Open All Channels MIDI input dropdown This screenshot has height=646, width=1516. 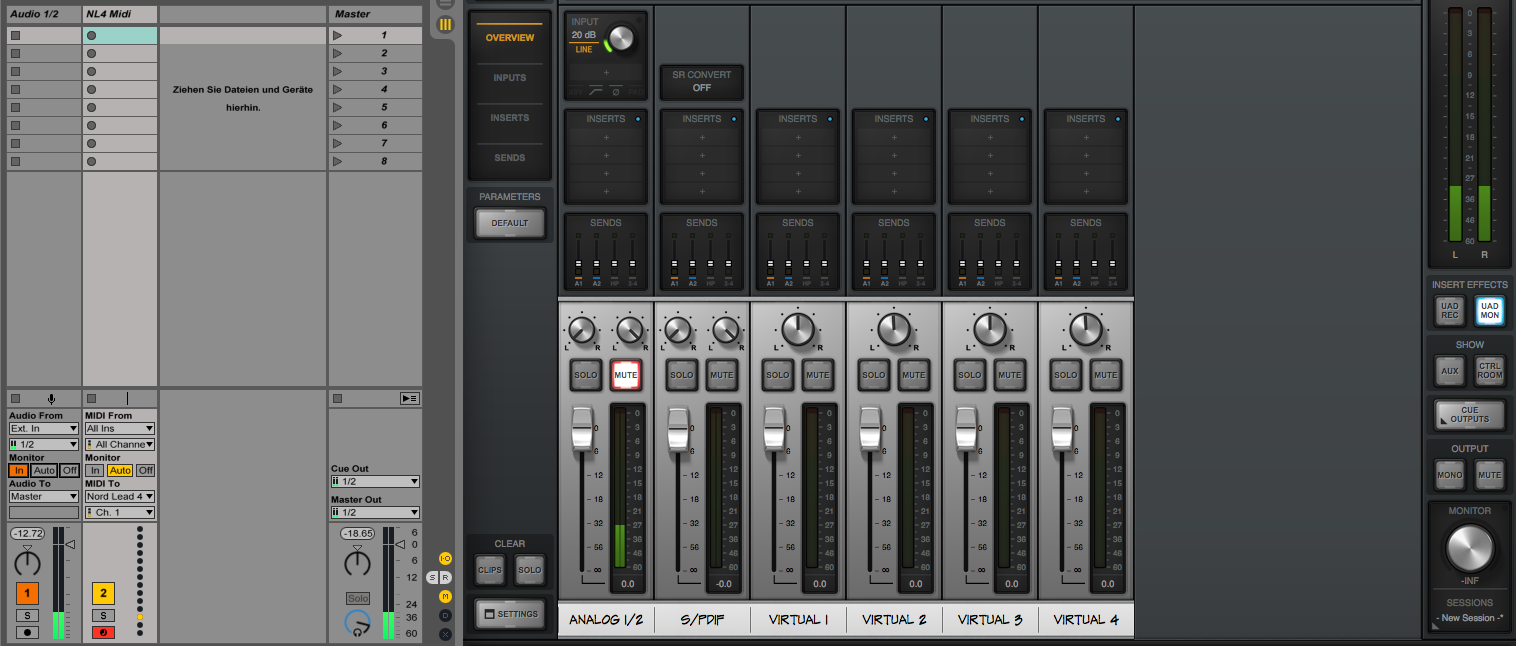[119, 444]
